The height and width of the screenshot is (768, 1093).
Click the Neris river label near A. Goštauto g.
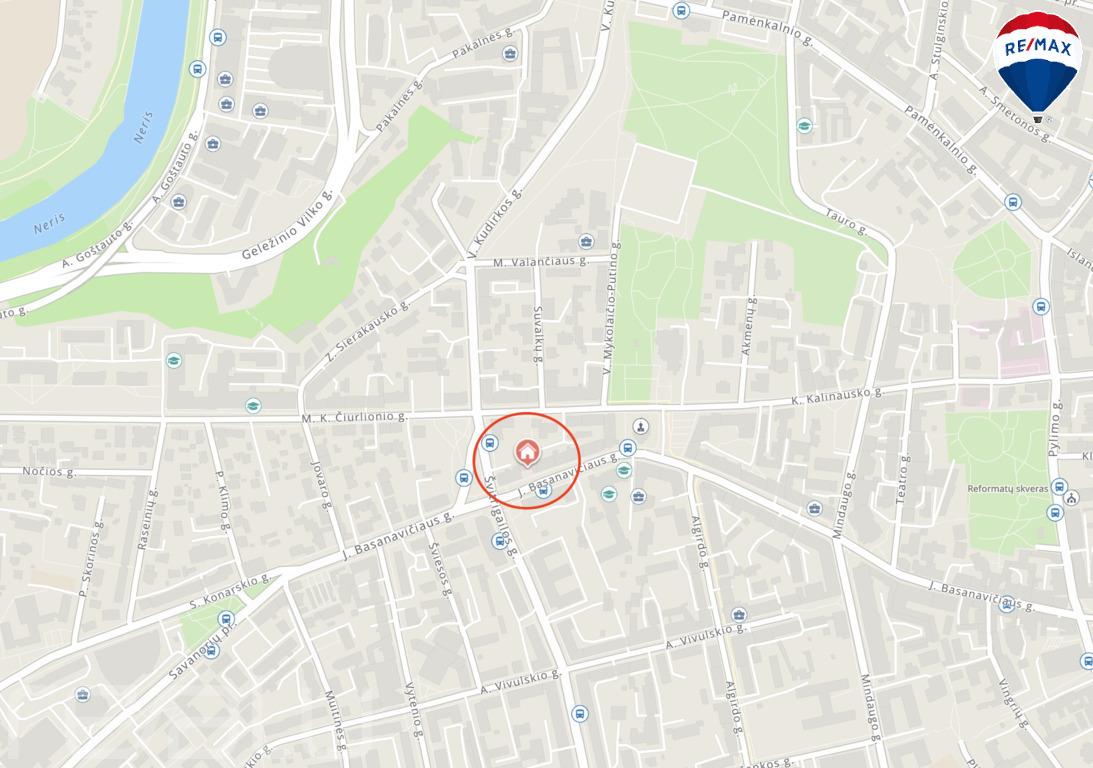(x=49, y=223)
